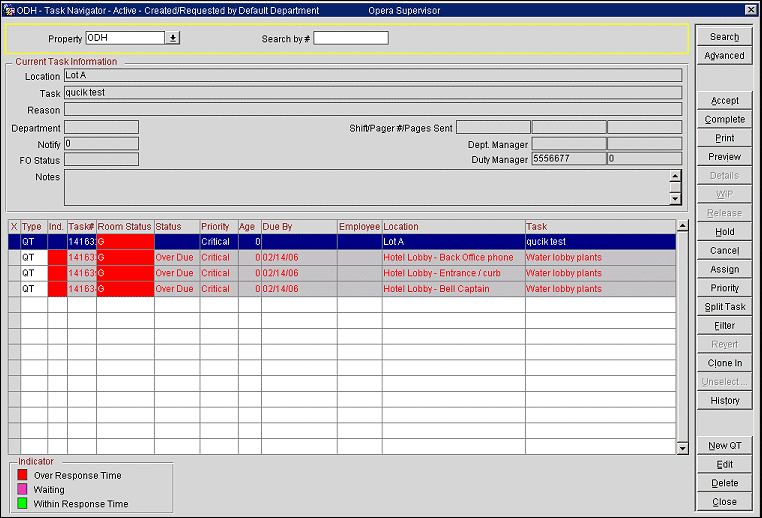Click the Split Task button
This screenshot has height=518, width=762.
point(724,307)
